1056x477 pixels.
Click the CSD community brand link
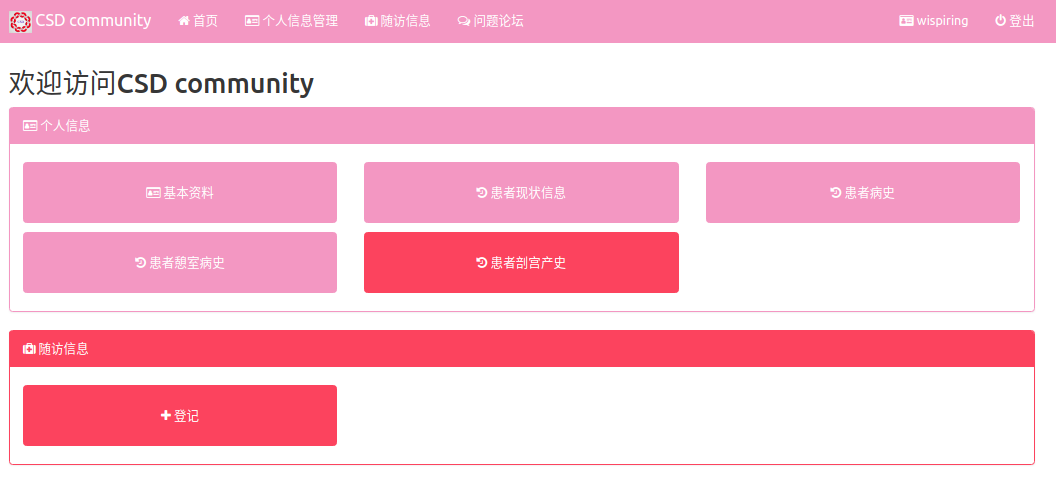93,21
